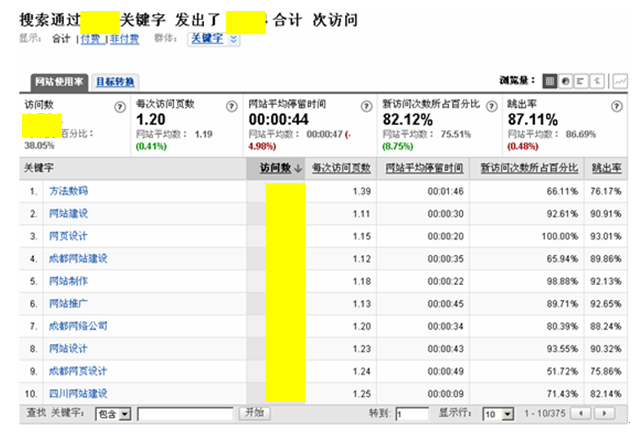Switch to pie chart view icon

pos(567,80)
